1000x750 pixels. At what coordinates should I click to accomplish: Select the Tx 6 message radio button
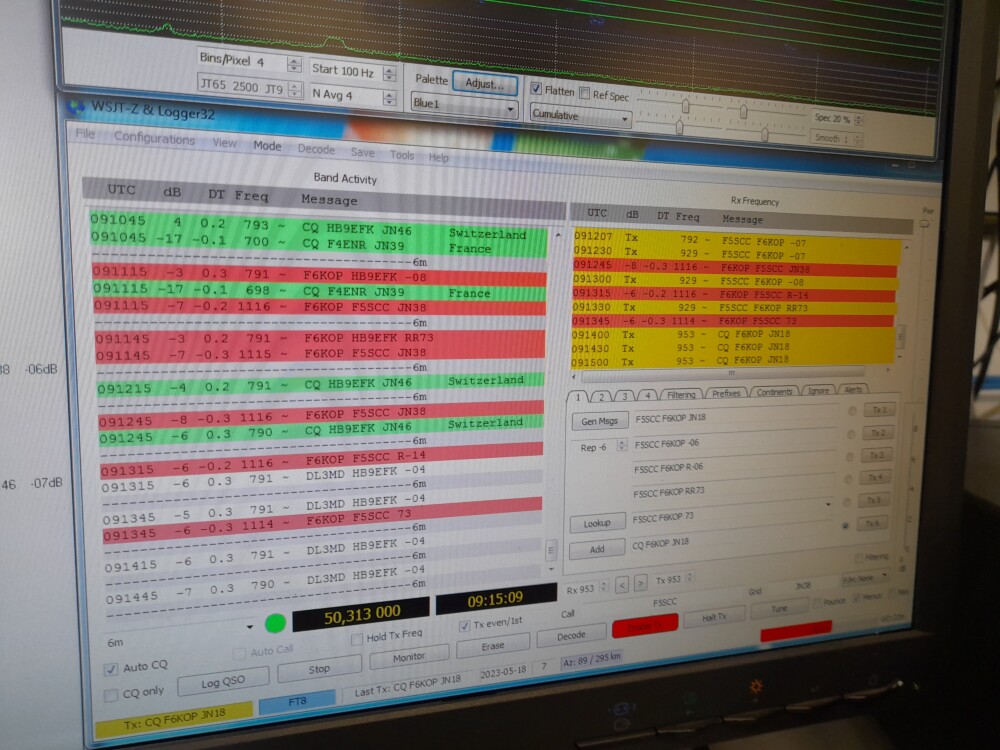coord(846,526)
